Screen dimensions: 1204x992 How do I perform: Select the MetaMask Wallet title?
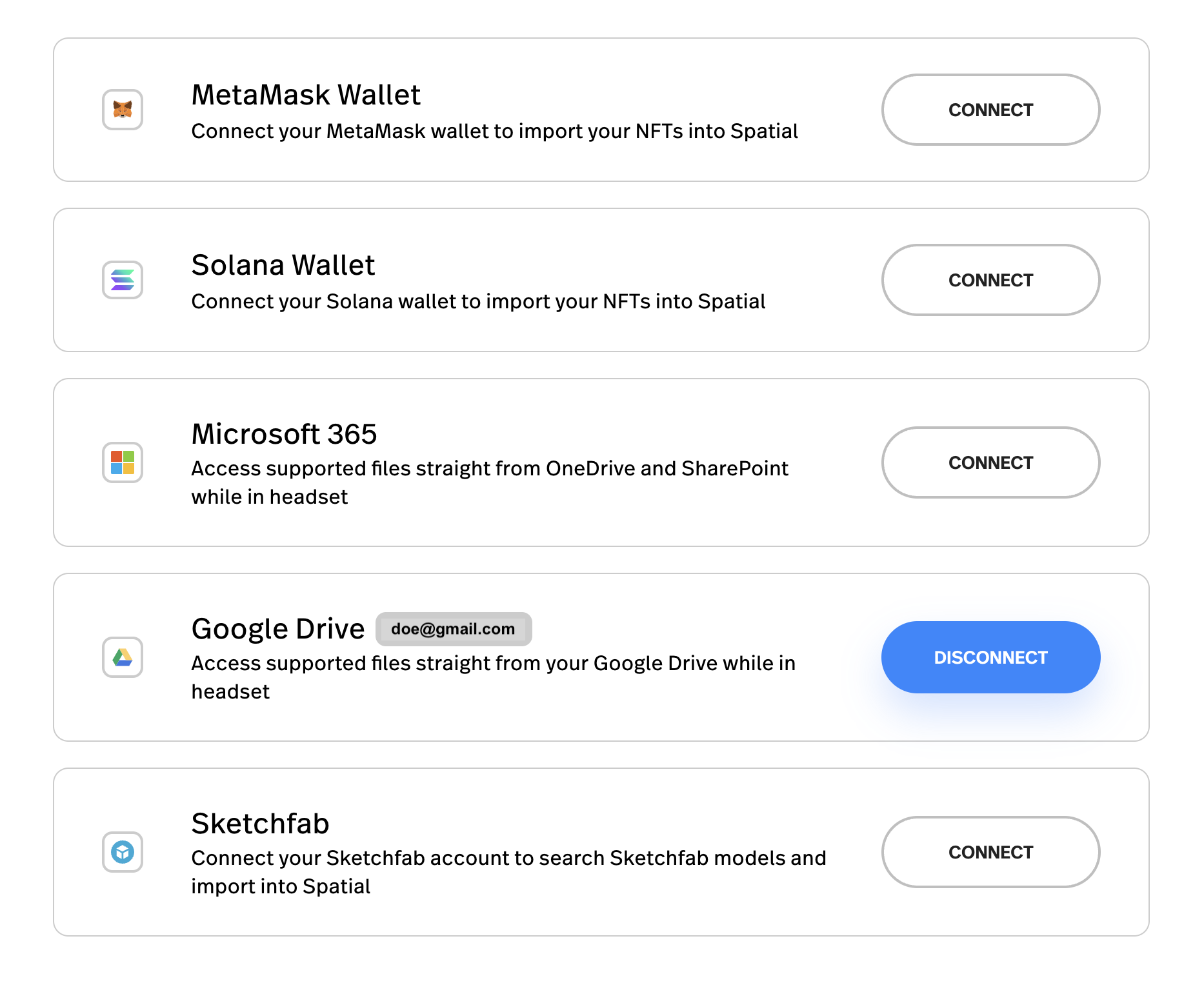tap(306, 95)
